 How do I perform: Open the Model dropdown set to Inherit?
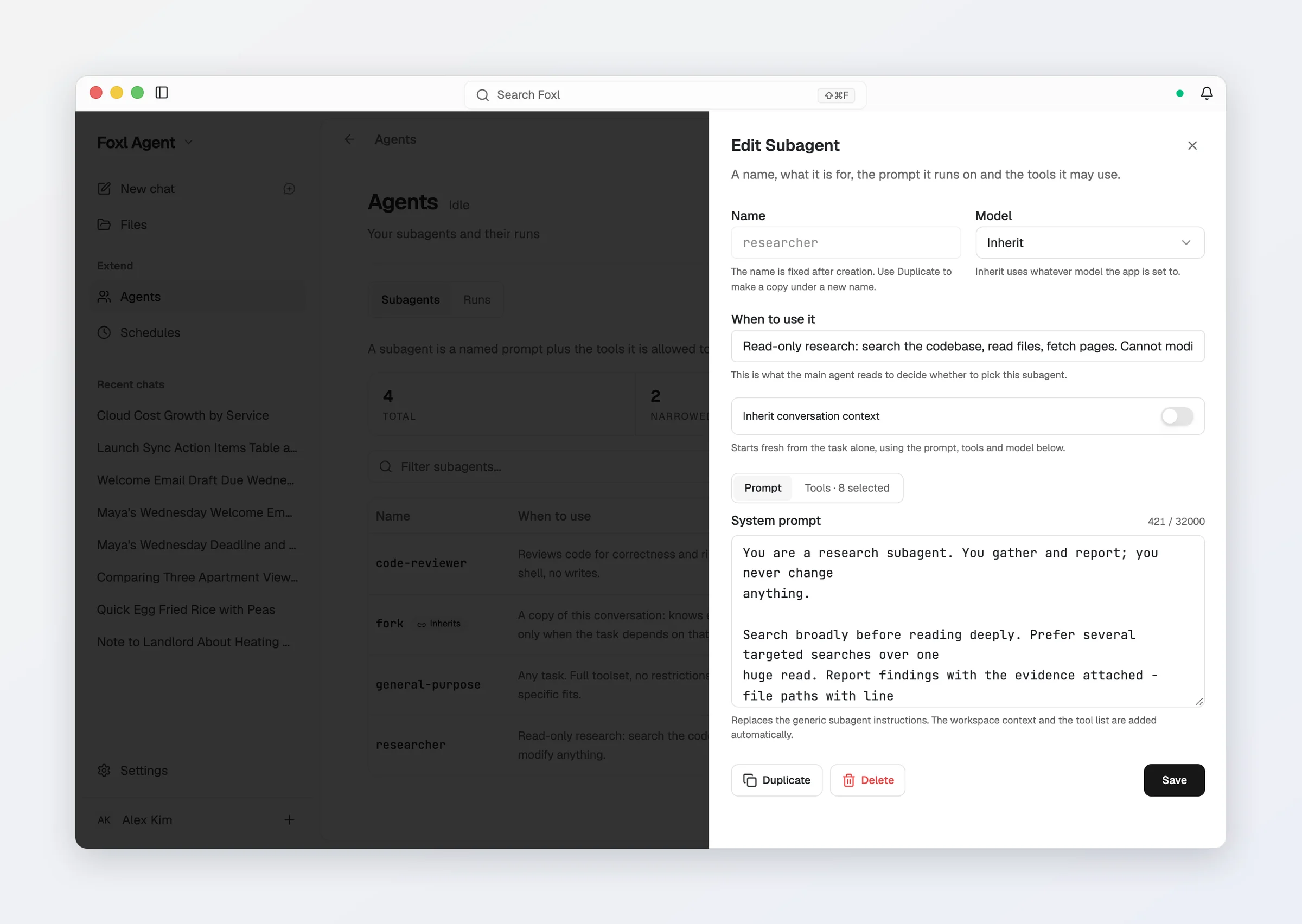coord(1090,243)
